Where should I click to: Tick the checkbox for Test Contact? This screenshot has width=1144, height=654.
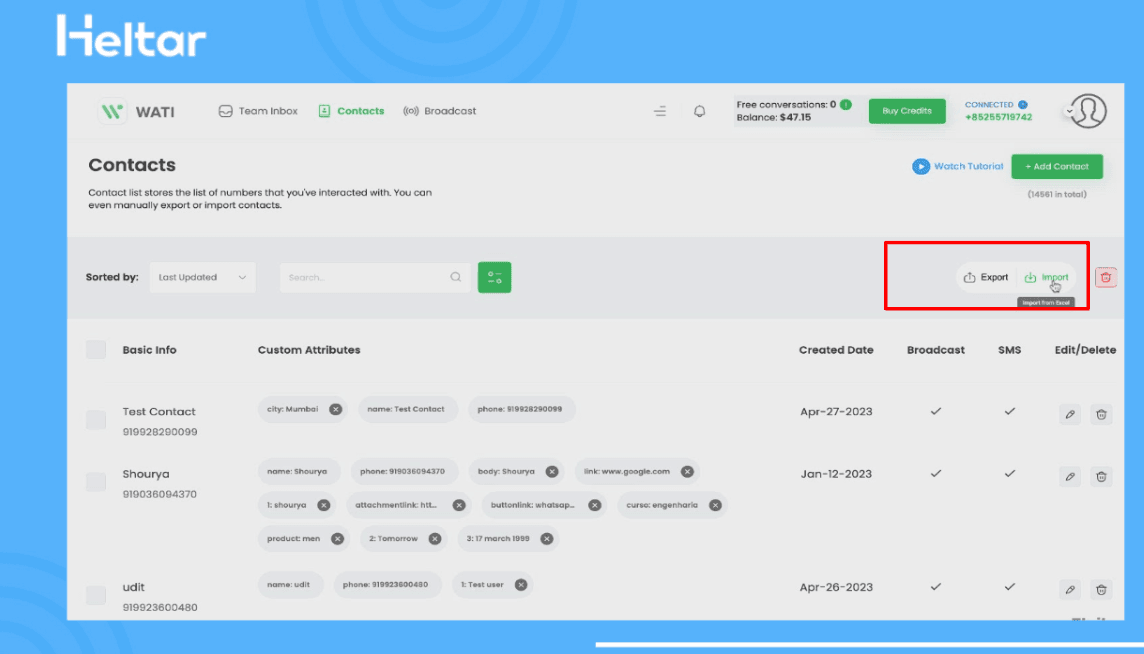96,420
